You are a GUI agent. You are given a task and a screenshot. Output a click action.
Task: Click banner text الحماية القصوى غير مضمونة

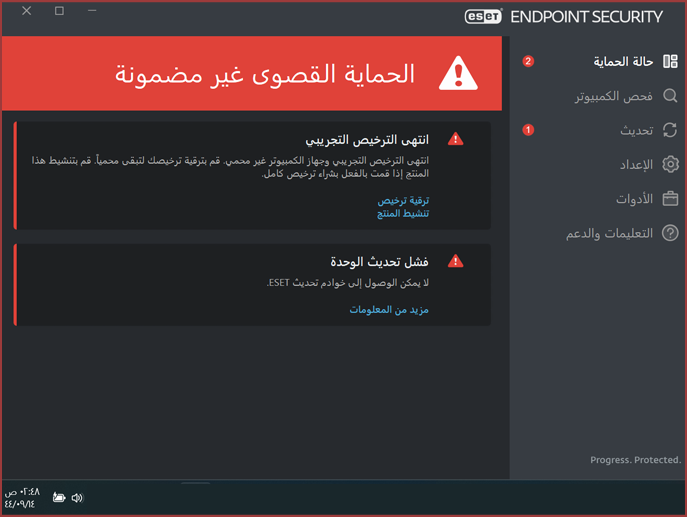click(x=265, y=74)
